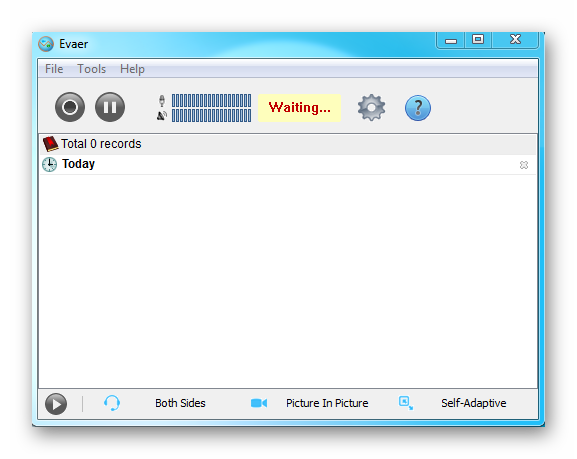
Task: Minimize the Evaer window
Action: coord(451,40)
